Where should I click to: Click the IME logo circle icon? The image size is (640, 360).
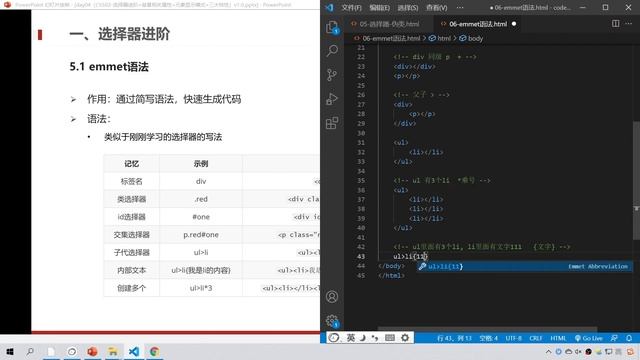(334, 338)
